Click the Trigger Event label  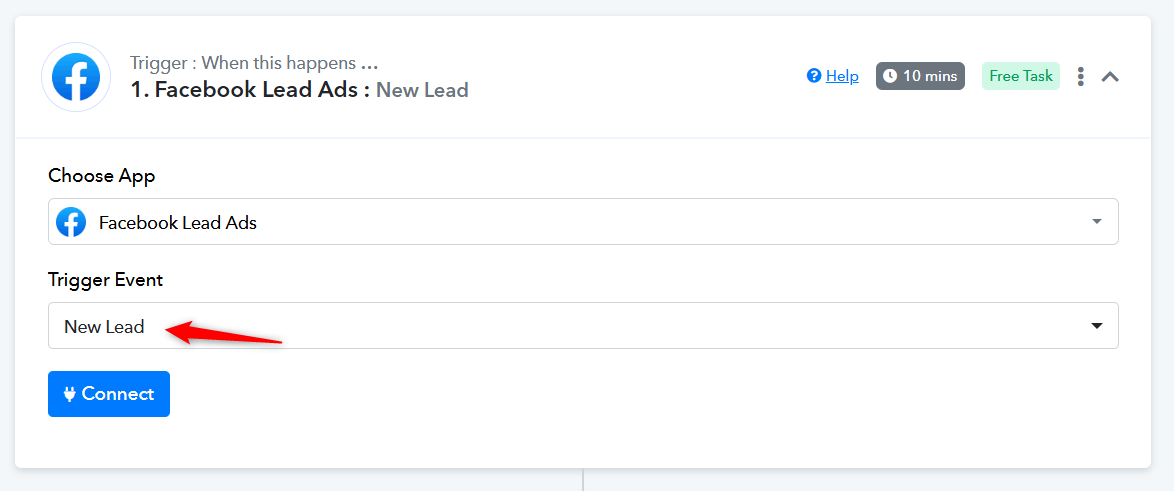tap(106, 280)
